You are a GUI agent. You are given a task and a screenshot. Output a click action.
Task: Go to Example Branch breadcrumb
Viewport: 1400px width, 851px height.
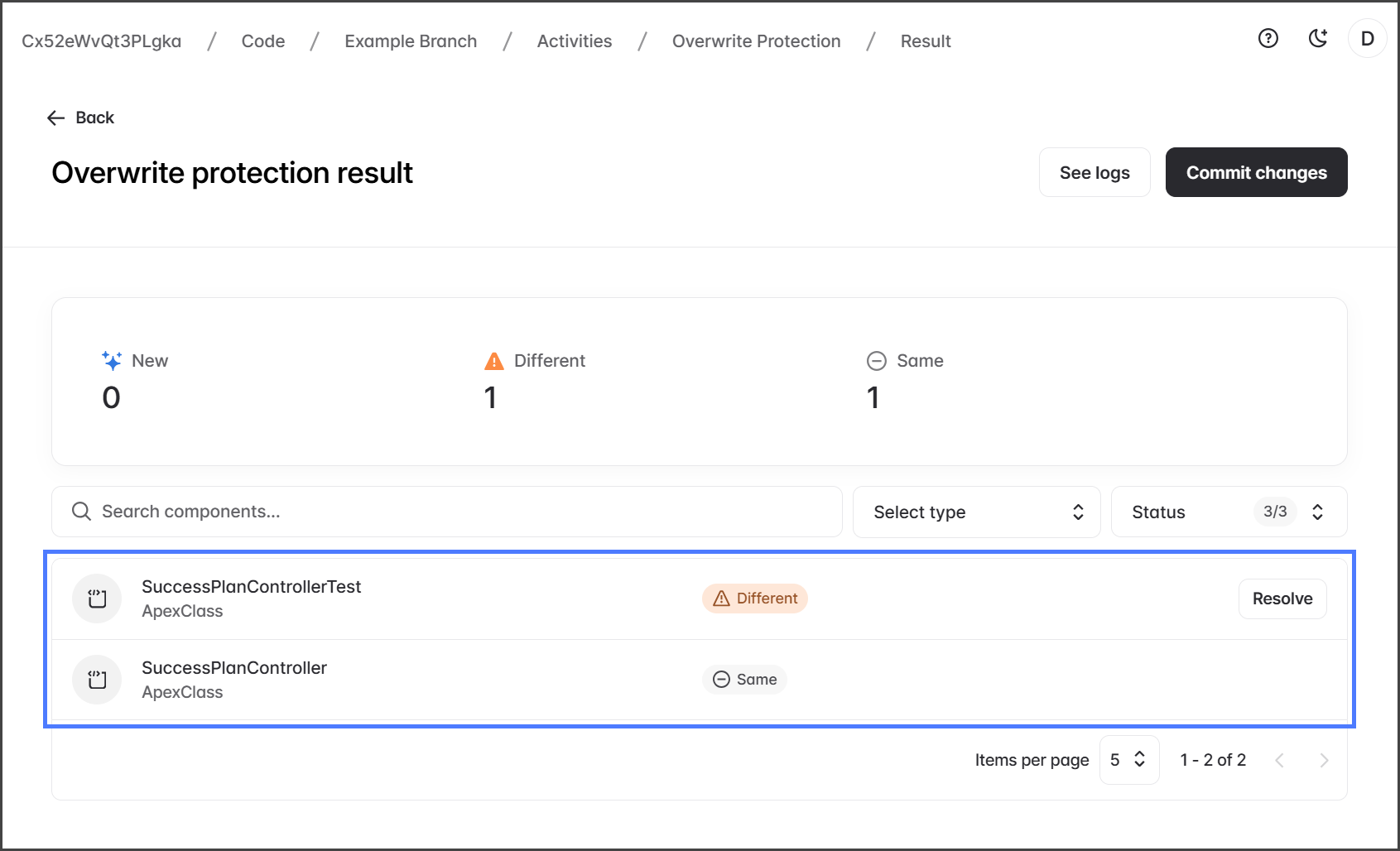click(411, 41)
